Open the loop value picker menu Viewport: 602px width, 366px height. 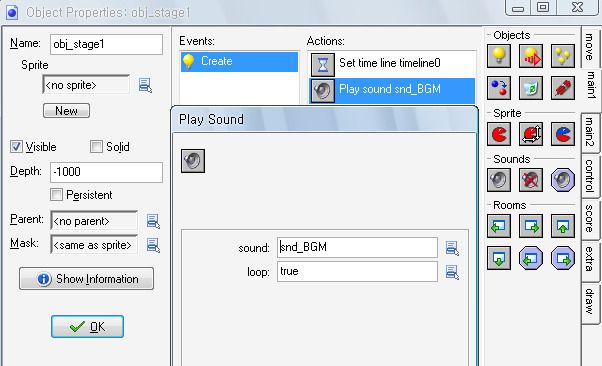click(452, 272)
